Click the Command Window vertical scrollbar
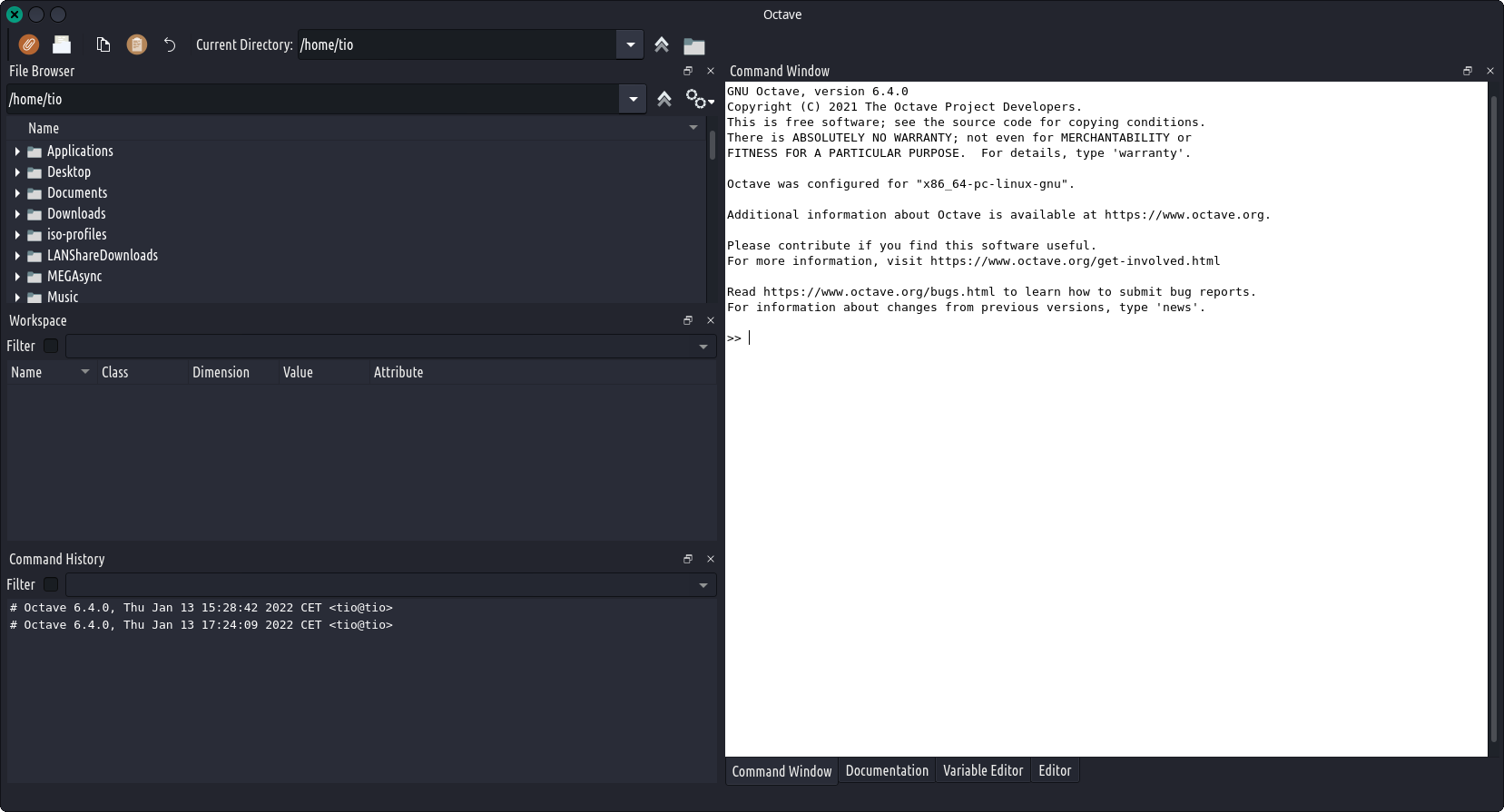This screenshot has width=1504, height=812. (x=1494, y=418)
